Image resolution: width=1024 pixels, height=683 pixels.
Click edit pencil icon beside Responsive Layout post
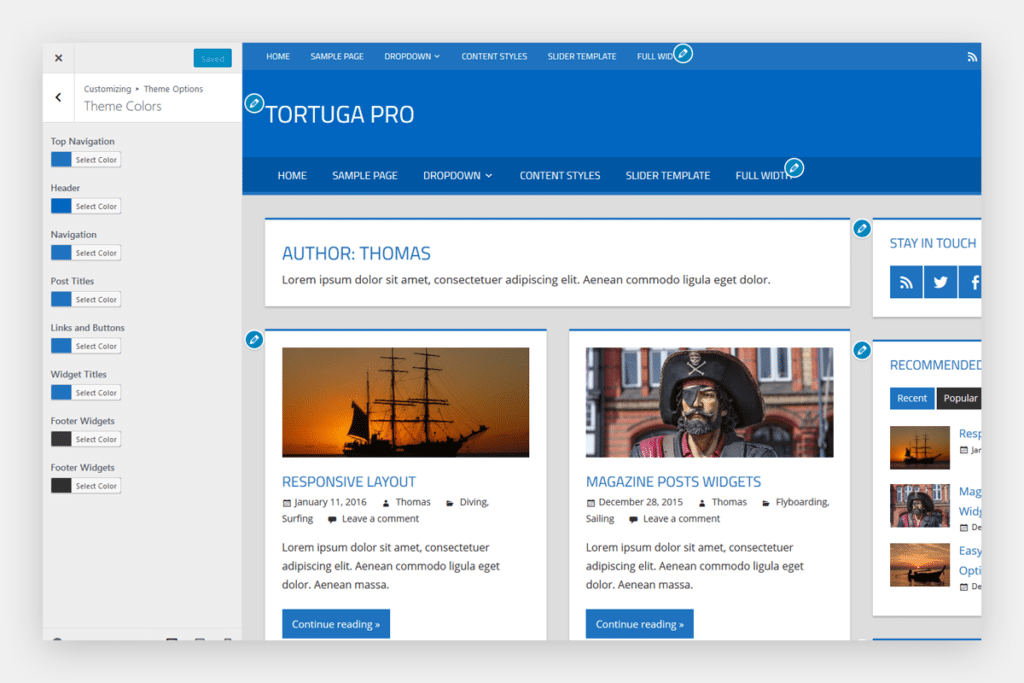coord(254,340)
